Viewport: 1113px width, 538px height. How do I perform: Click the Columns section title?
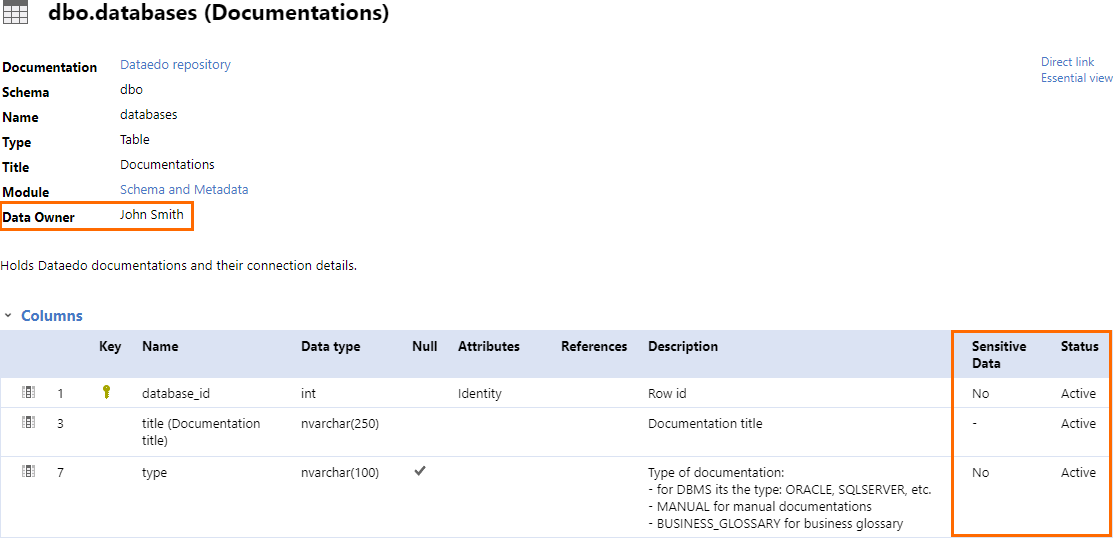(52, 316)
